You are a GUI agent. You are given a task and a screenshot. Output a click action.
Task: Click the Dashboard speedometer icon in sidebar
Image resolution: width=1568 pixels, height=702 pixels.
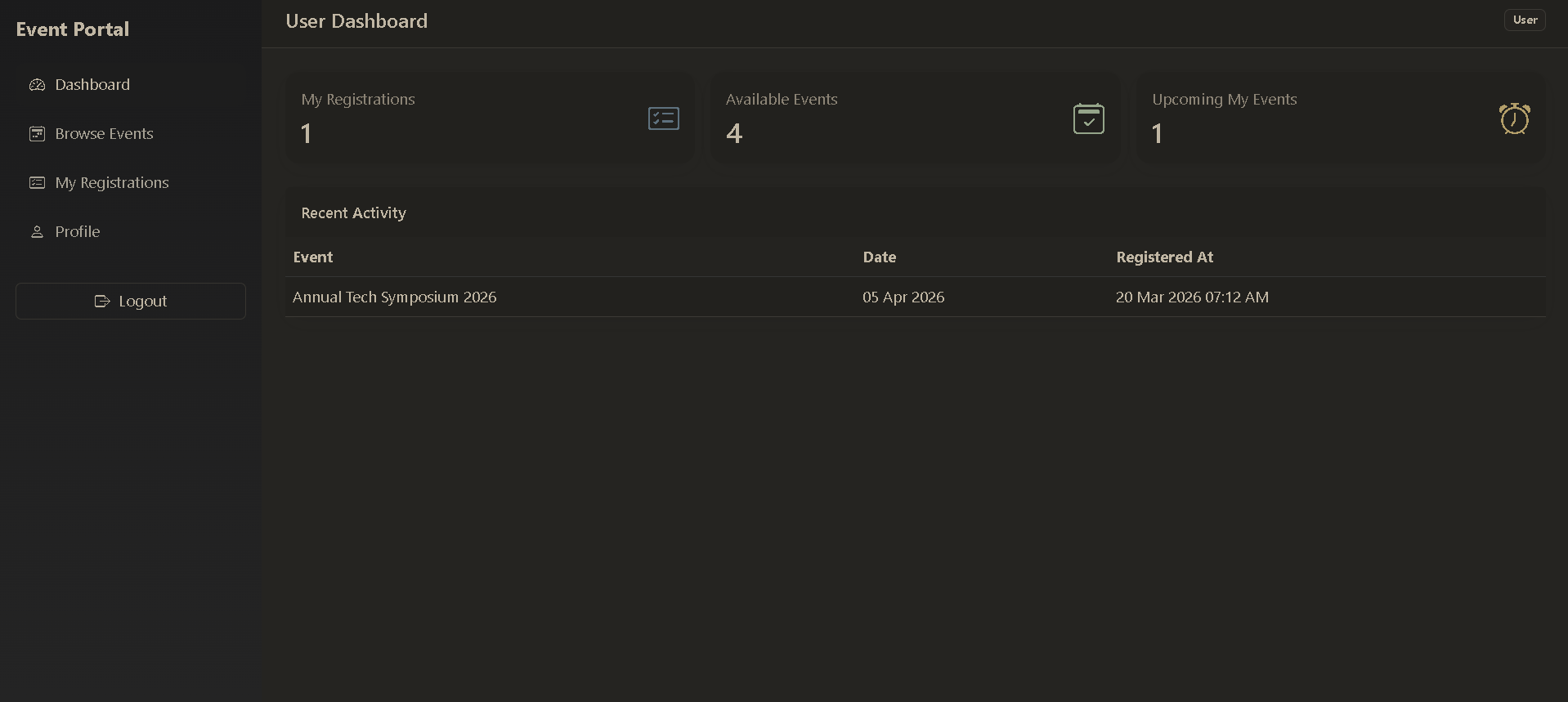(x=37, y=85)
